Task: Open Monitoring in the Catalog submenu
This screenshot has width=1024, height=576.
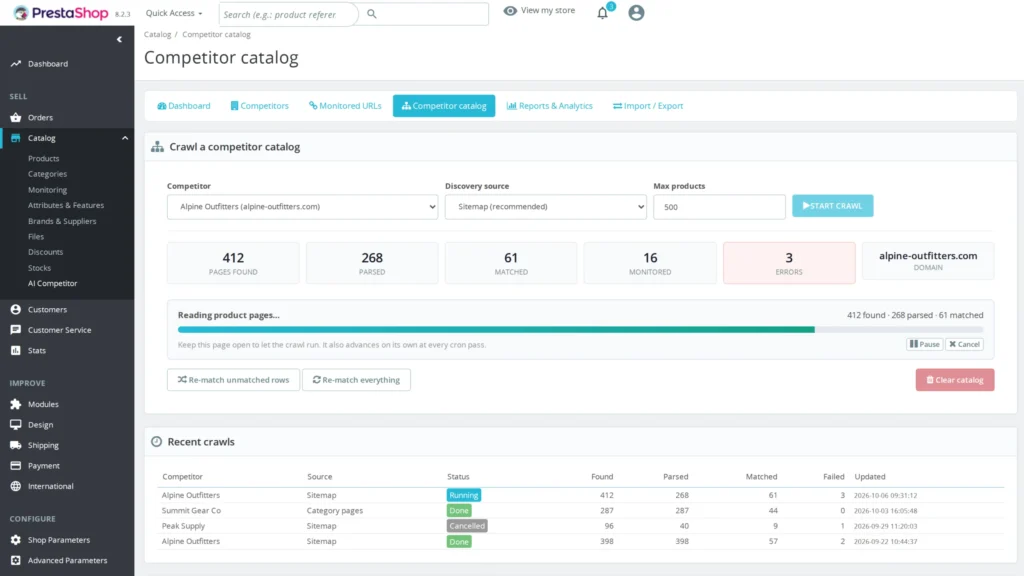Action: pos(47,189)
